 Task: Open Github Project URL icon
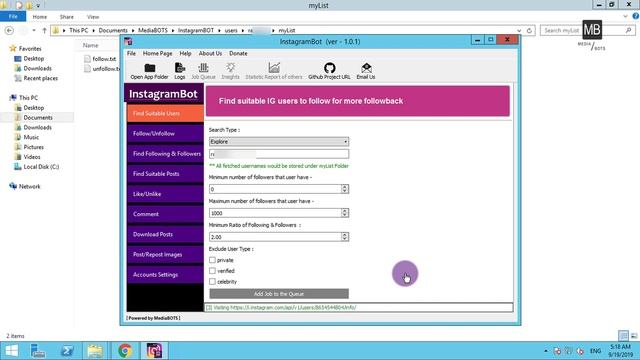tap(329, 71)
